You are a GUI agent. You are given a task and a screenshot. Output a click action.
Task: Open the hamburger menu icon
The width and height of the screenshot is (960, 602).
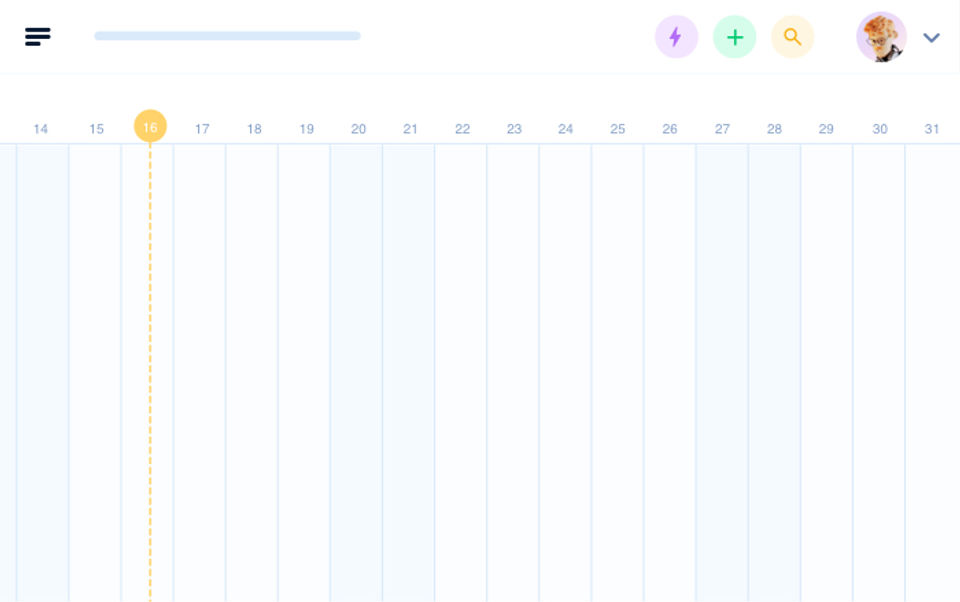tap(38, 37)
